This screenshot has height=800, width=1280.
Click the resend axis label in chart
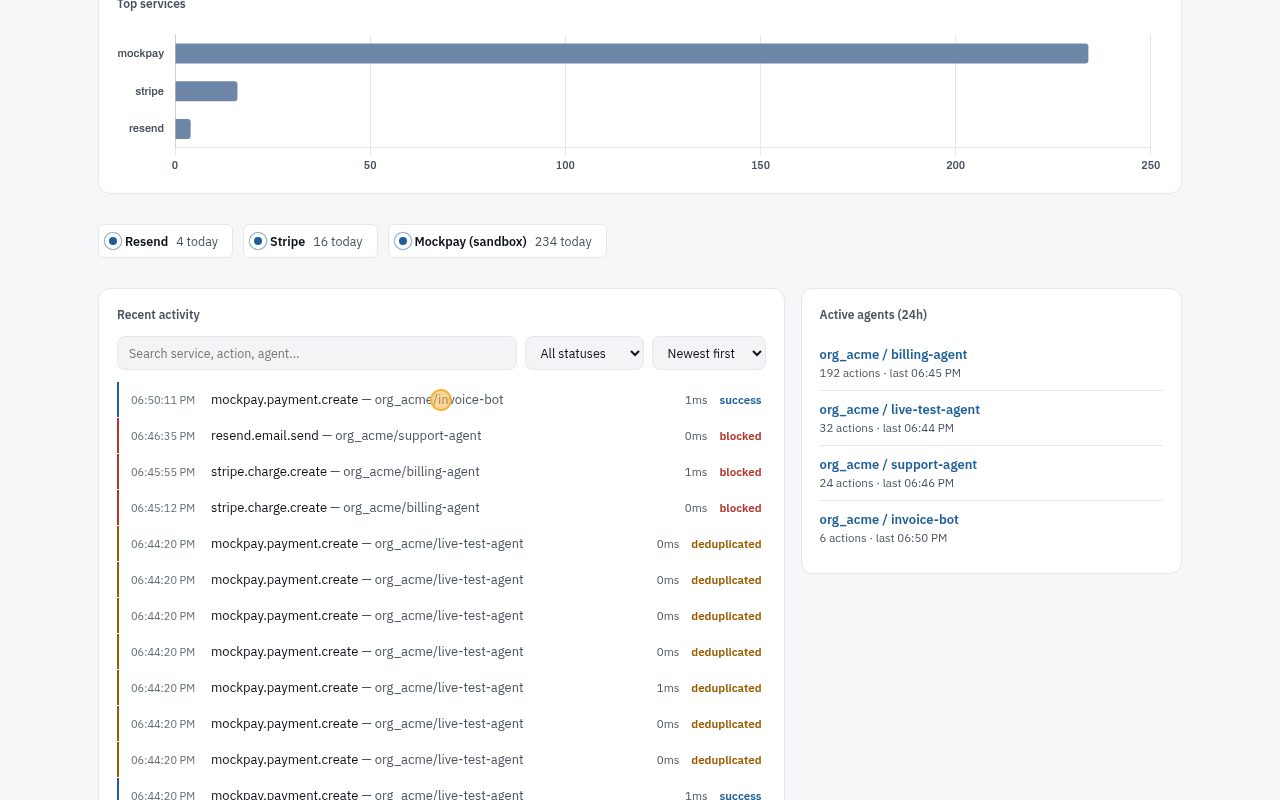tap(146, 129)
